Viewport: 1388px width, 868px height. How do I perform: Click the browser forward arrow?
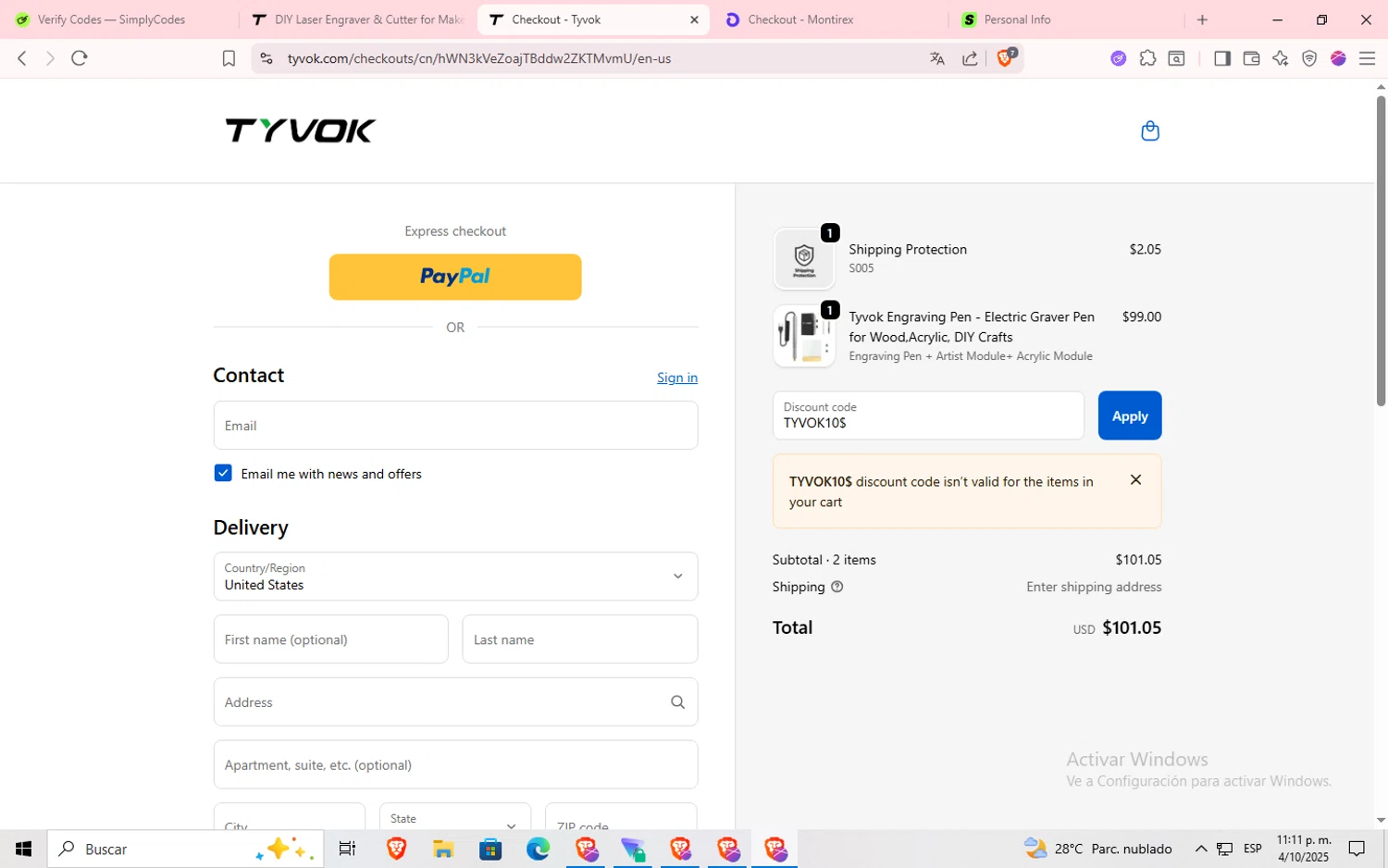50,58
